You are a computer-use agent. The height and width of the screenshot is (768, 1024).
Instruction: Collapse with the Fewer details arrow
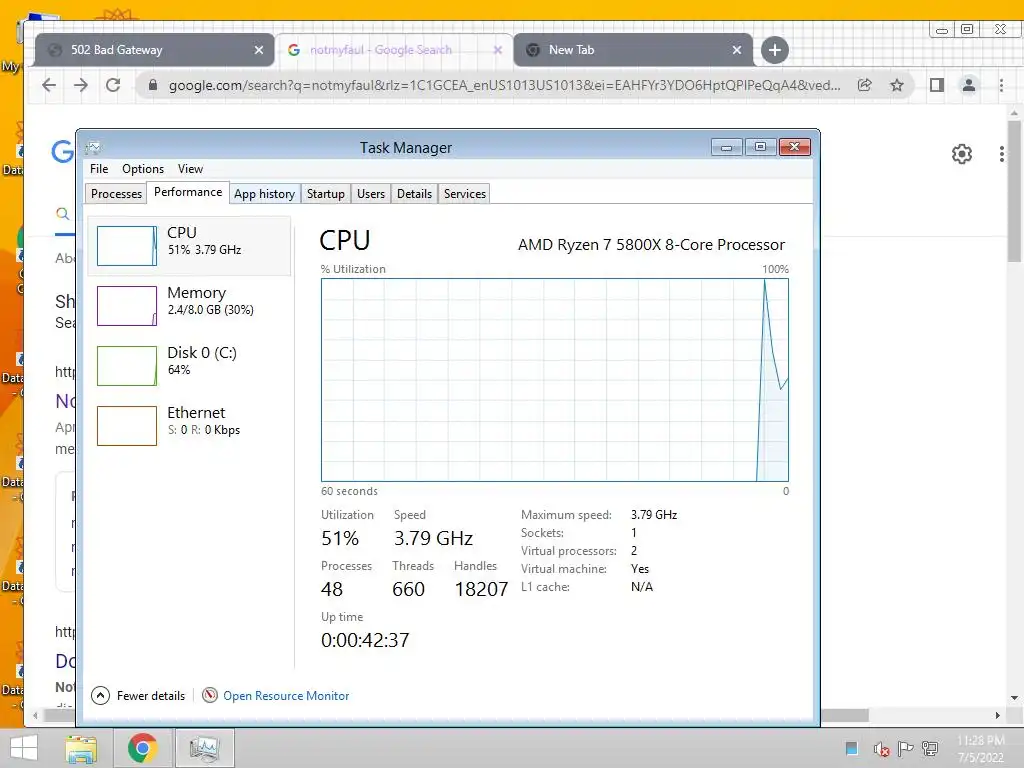coord(100,696)
